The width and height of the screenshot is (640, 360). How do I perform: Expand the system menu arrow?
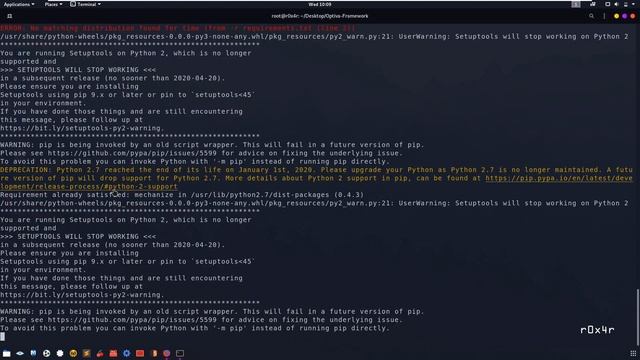[633, 4]
